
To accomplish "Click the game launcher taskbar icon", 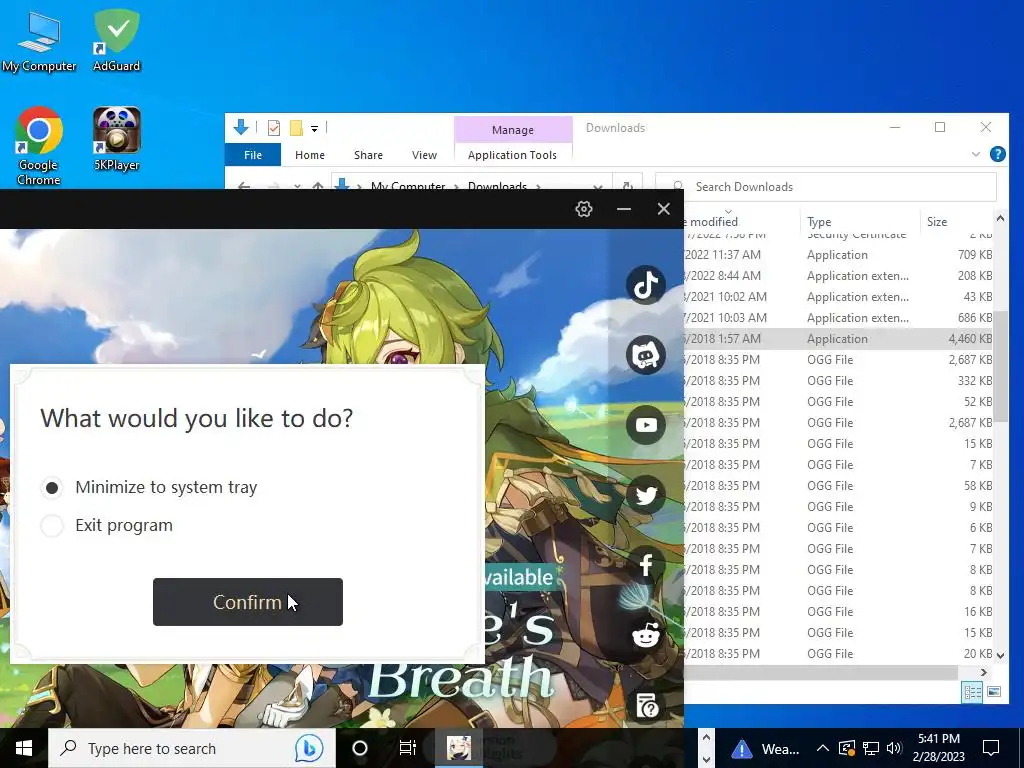I will point(458,748).
